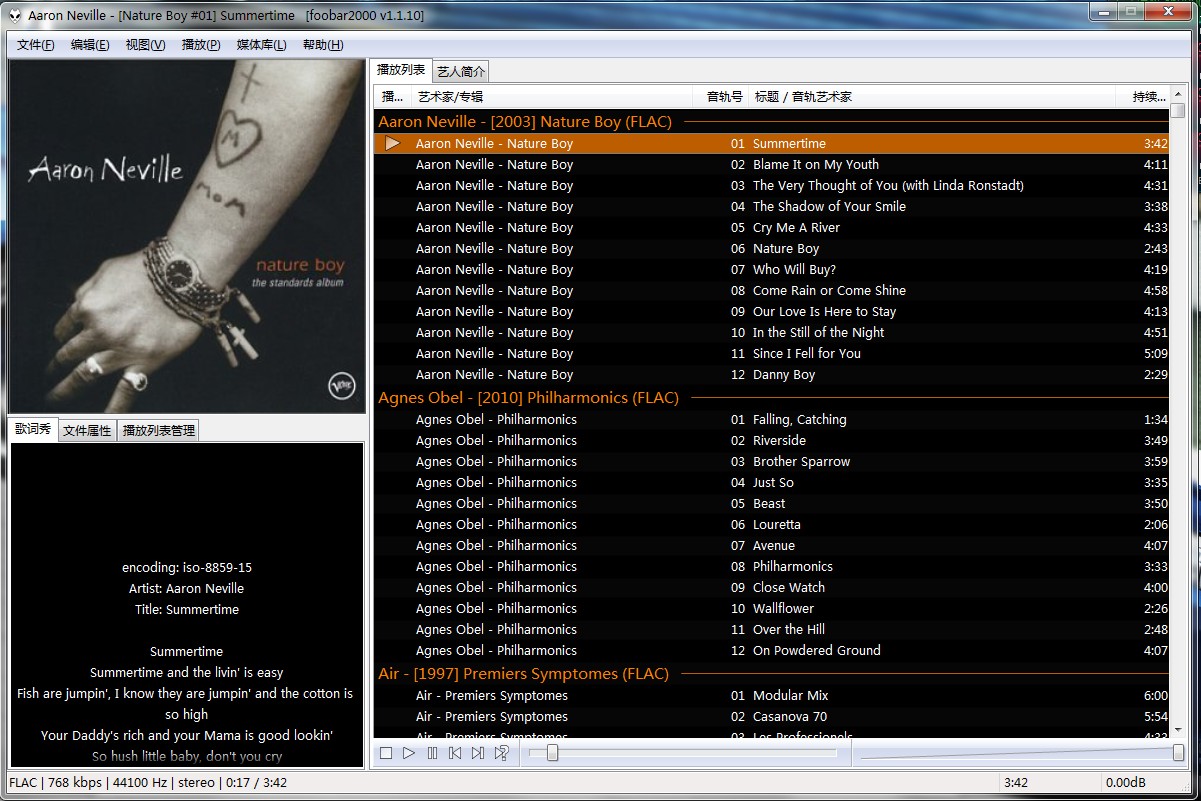1201x801 pixels.
Task: Click the 标题 / 音轨艺术家 column header
Action: click(x=933, y=97)
